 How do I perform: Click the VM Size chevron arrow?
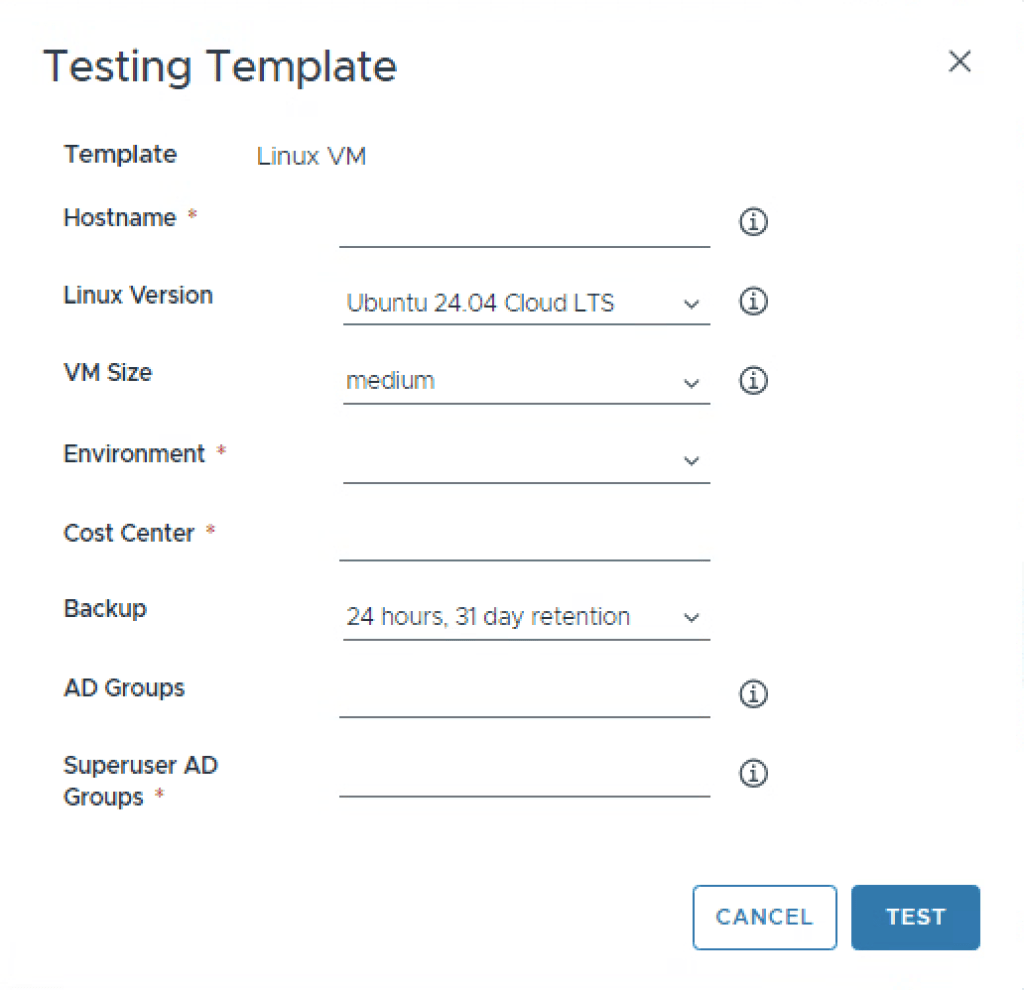(691, 382)
